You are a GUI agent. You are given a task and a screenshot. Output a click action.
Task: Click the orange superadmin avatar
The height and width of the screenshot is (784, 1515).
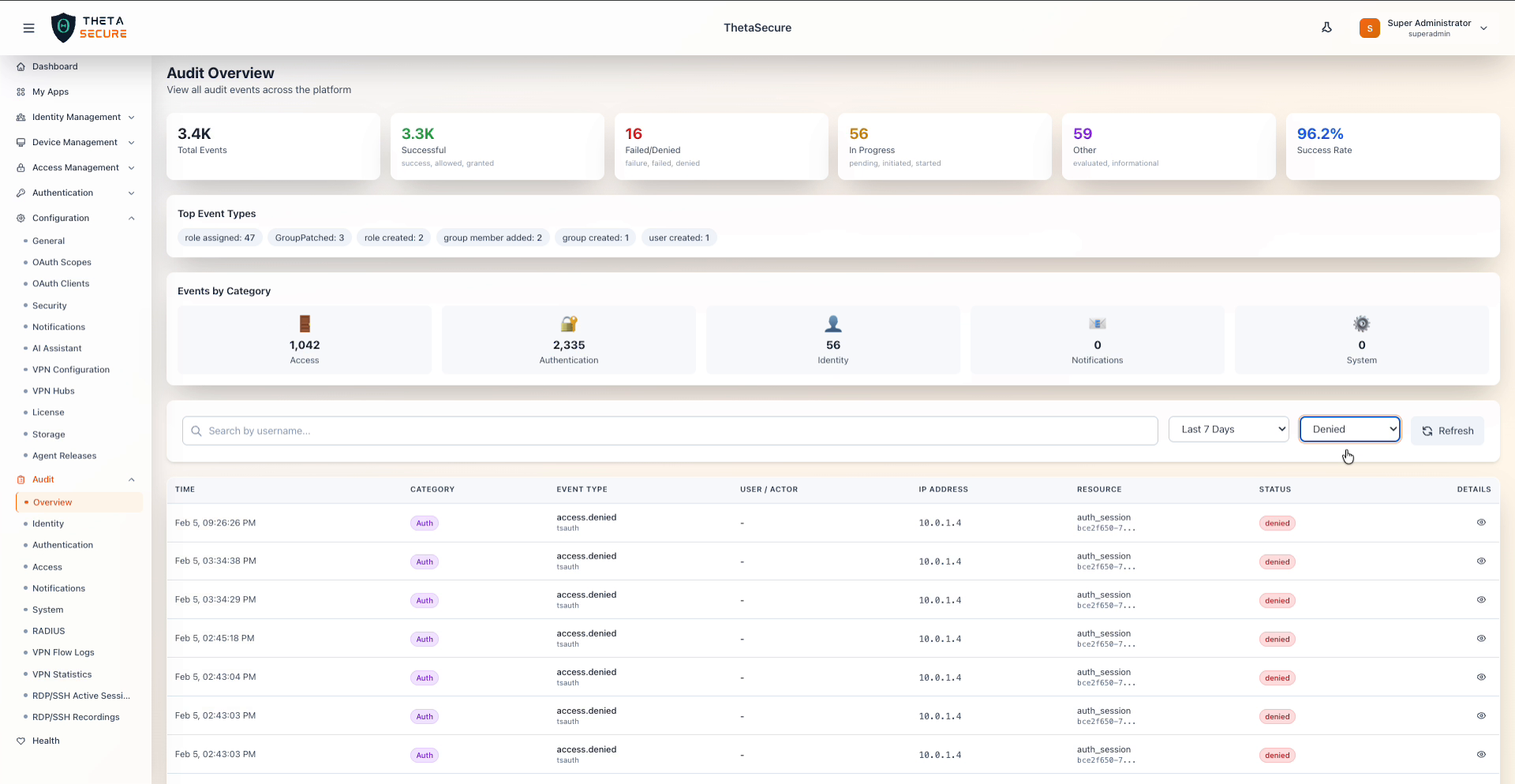coord(1369,28)
